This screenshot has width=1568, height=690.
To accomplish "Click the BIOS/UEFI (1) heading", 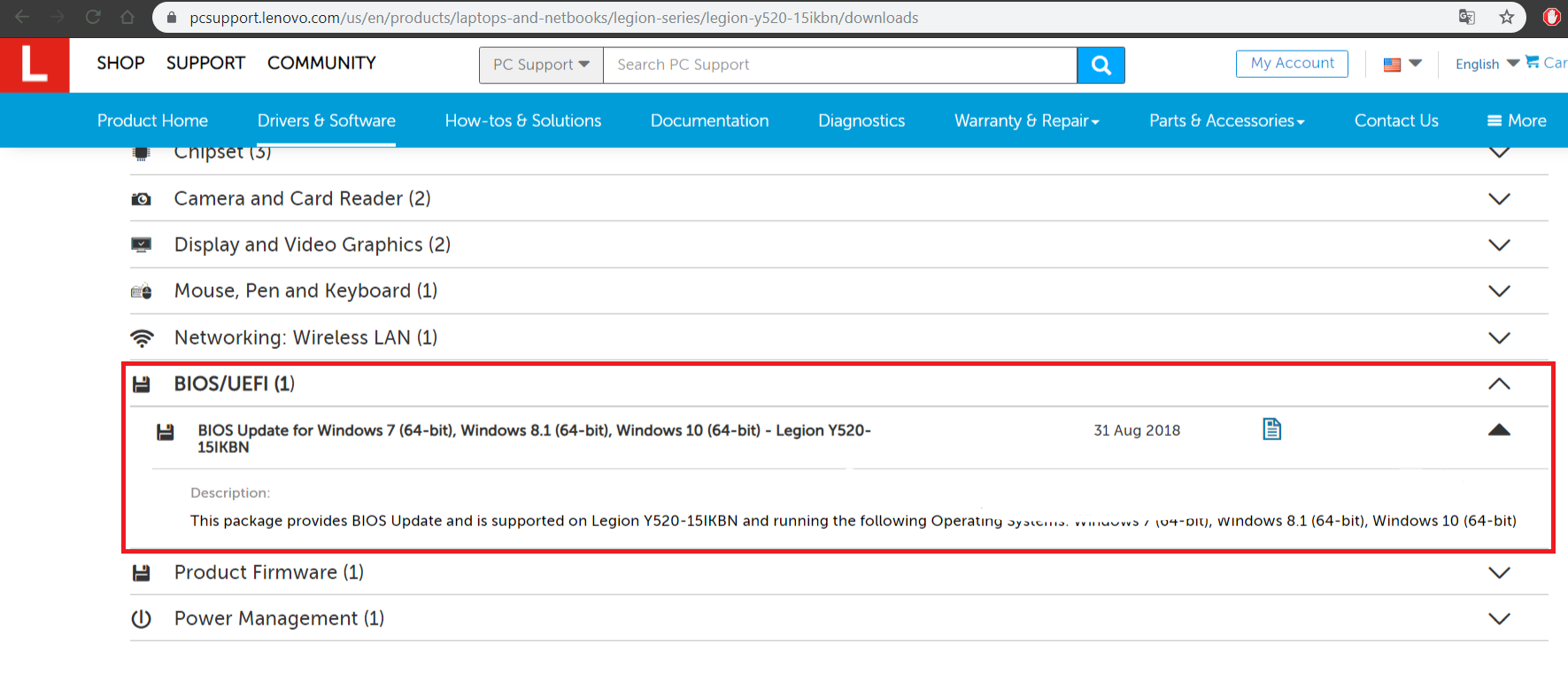I will 234,384.
